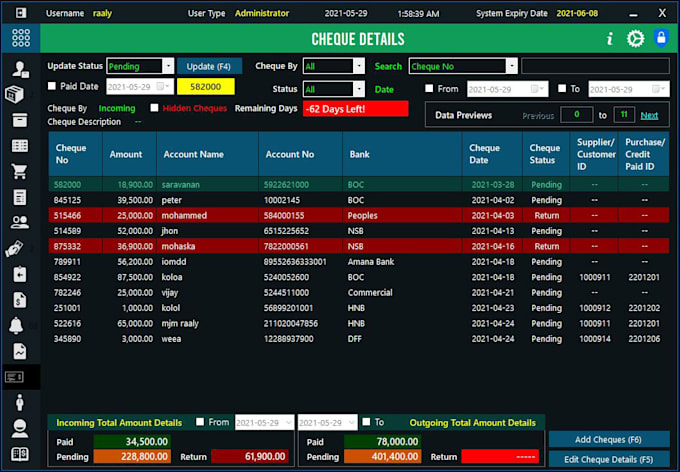680x472 pixels.
Task: Click the logout door icon at top-left
Action: click(x=20, y=13)
